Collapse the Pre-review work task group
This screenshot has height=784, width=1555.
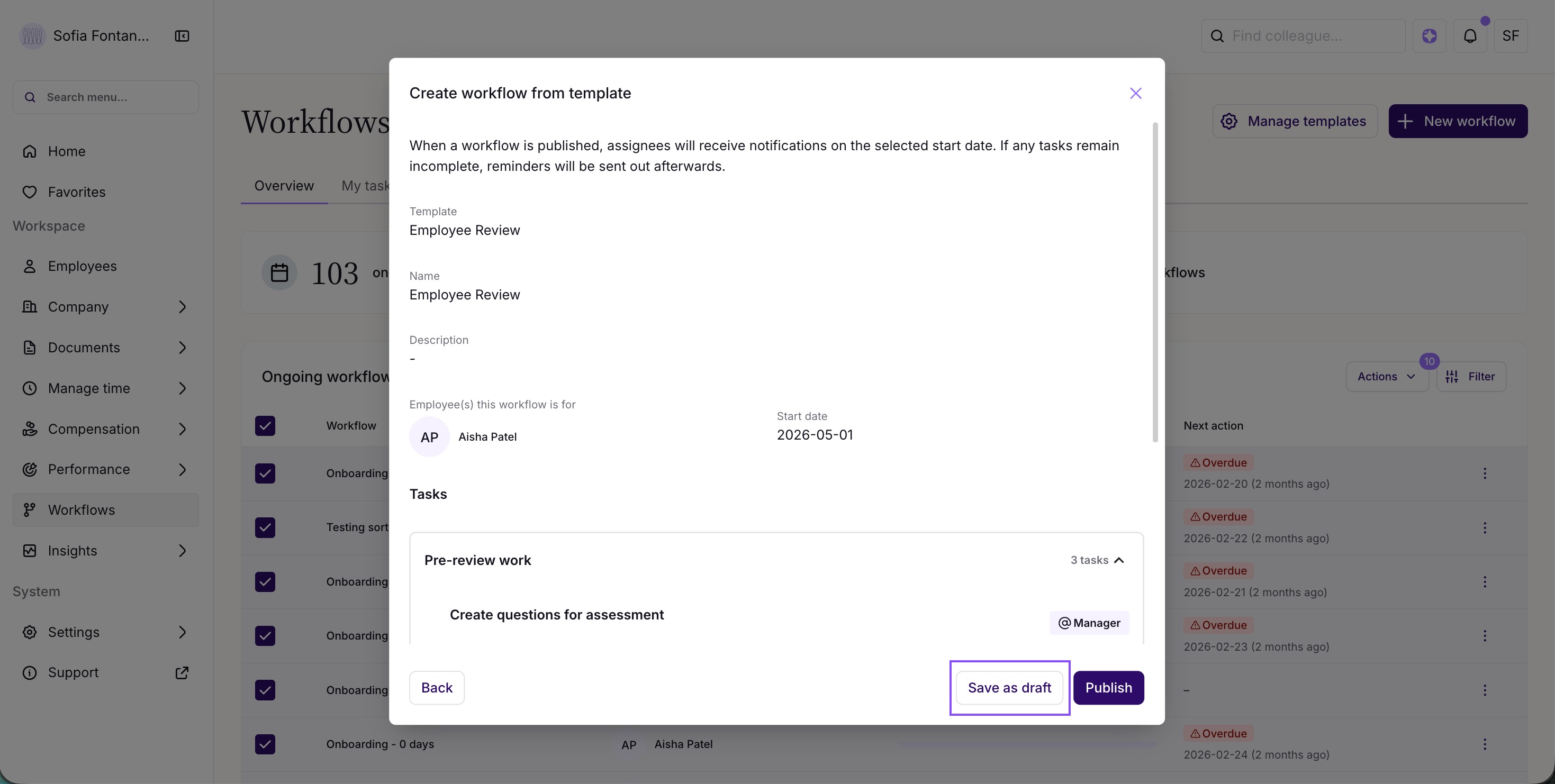point(1118,560)
